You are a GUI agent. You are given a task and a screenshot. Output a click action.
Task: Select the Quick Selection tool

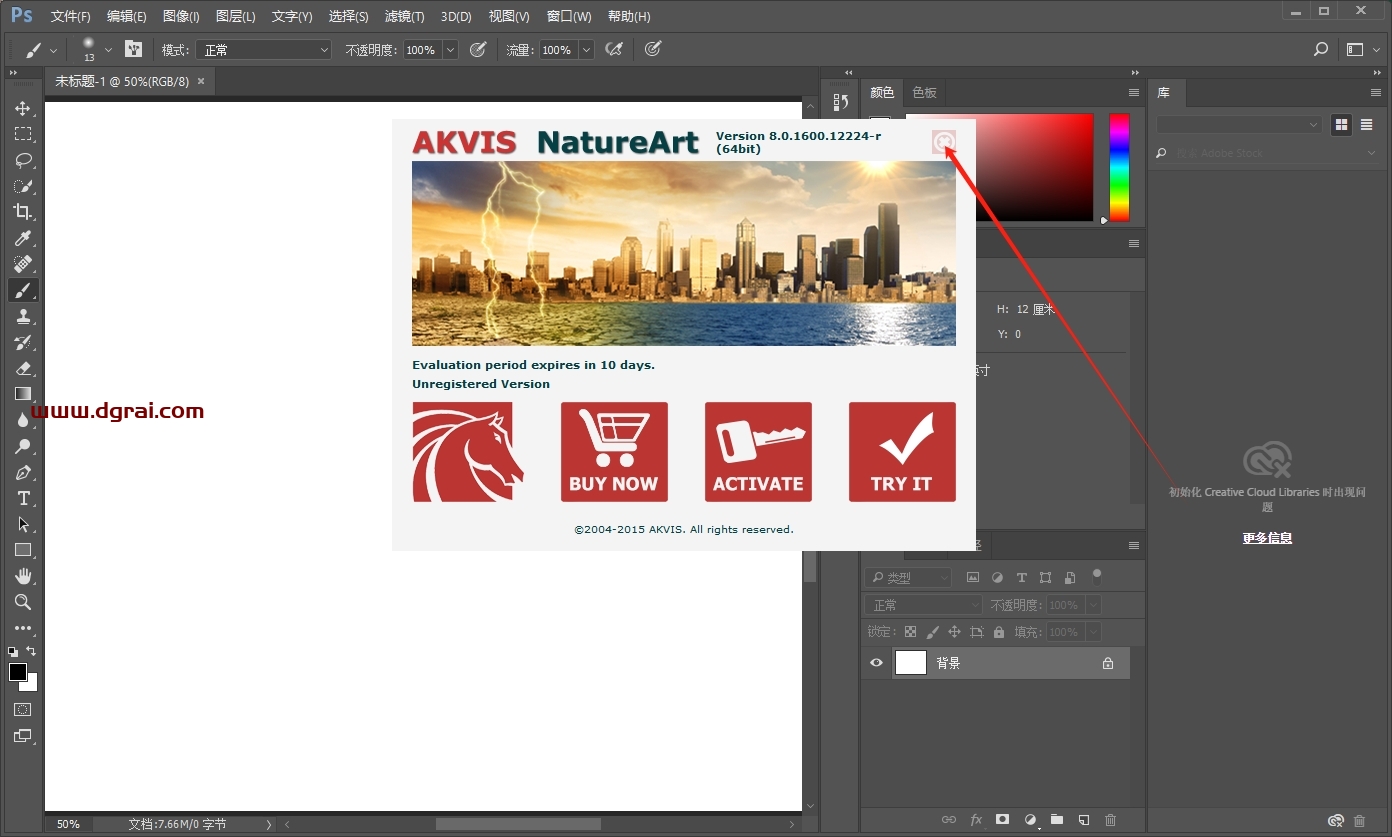point(22,186)
